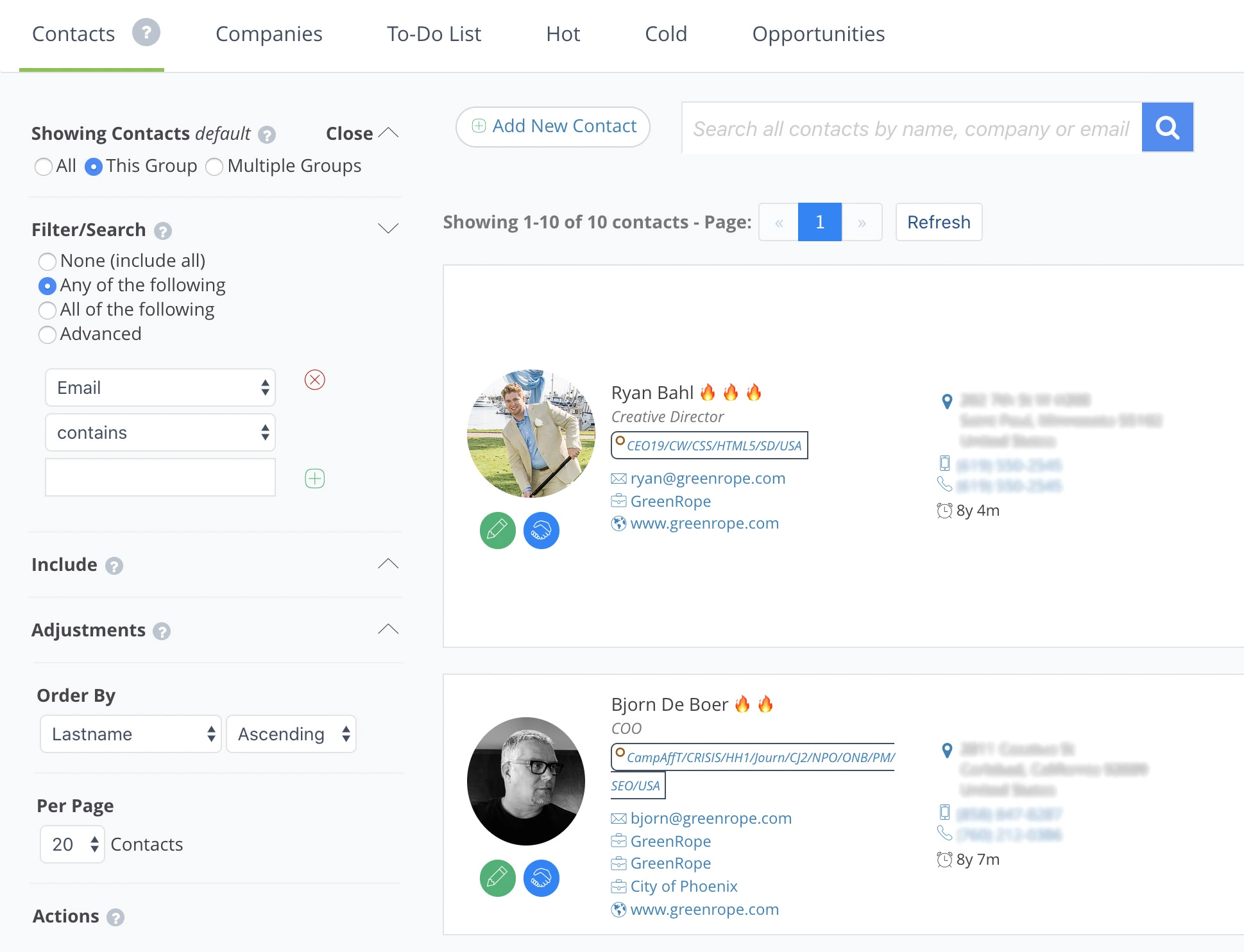Expand the Include section chevron
Image resolution: width=1244 pixels, height=952 pixels.
[x=388, y=564]
